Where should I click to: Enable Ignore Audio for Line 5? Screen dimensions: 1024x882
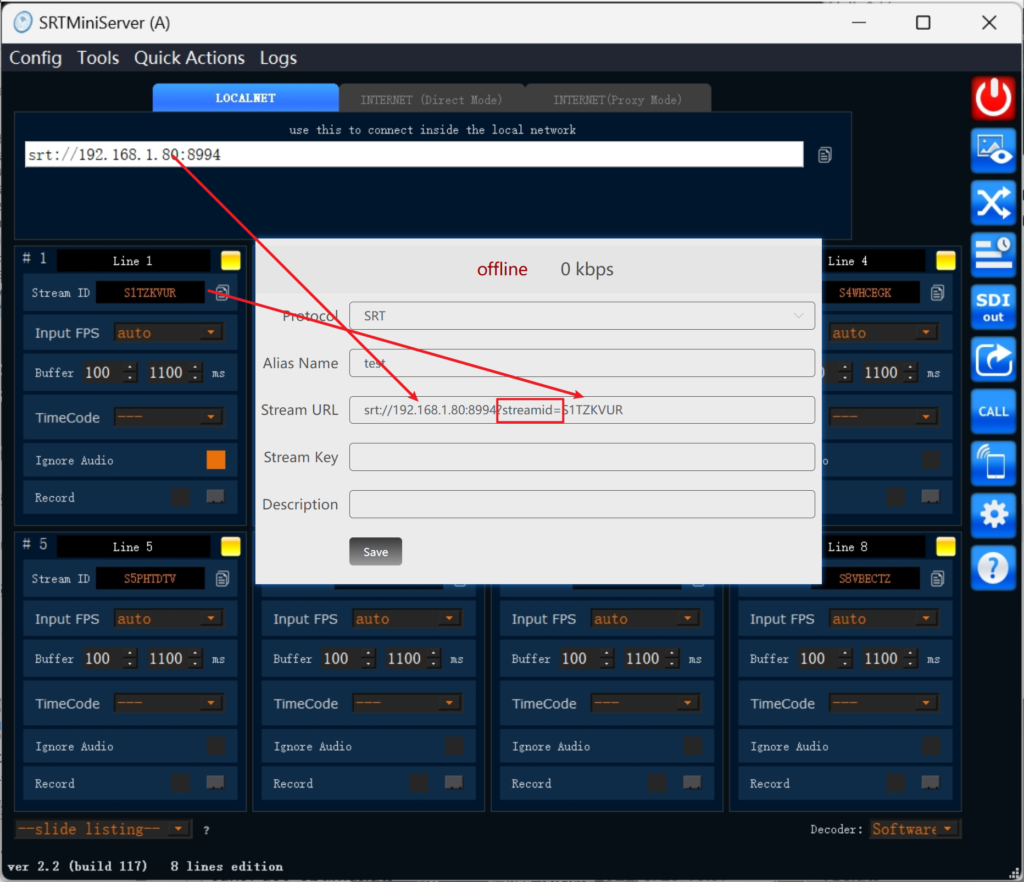216,746
